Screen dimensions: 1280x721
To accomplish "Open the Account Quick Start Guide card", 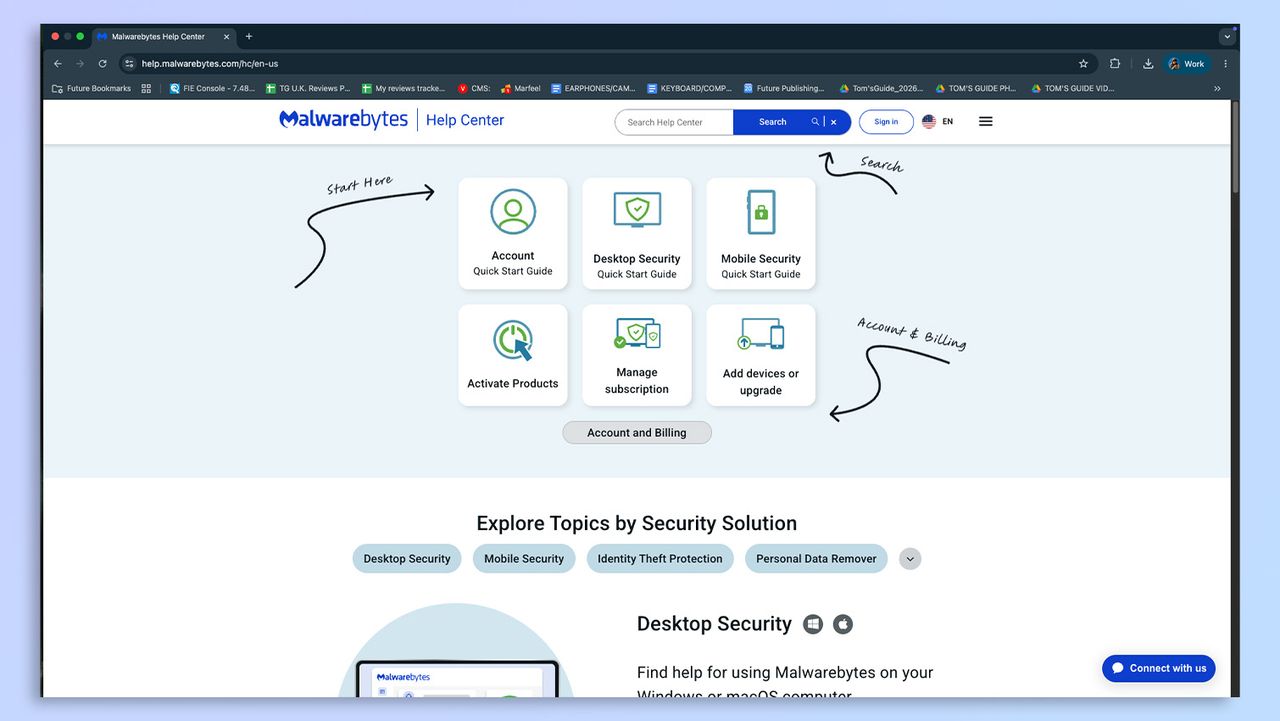I will pyautogui.click(x=513, y=234).
